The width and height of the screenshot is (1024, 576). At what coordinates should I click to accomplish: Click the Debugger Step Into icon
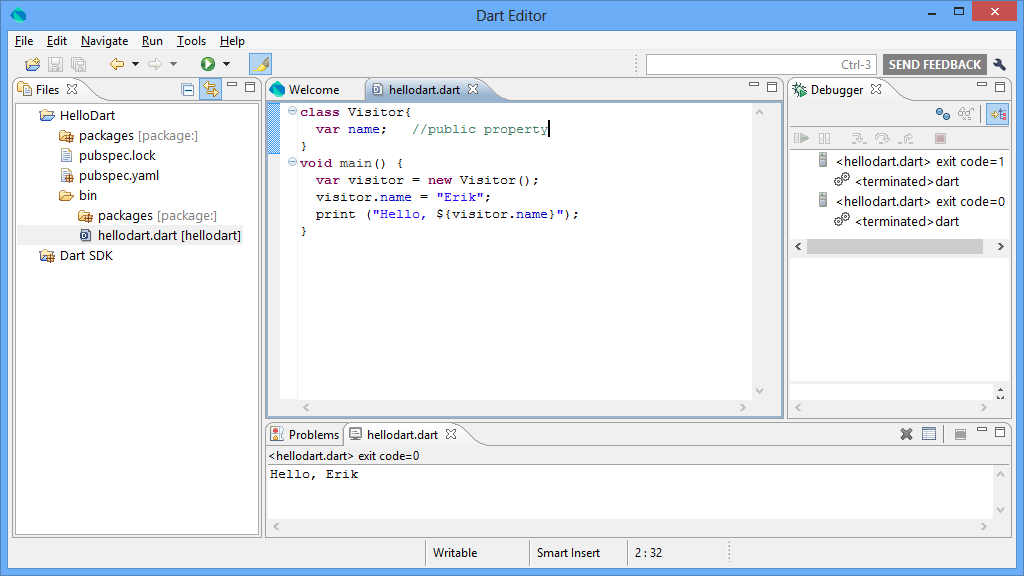tap(858, 138)
